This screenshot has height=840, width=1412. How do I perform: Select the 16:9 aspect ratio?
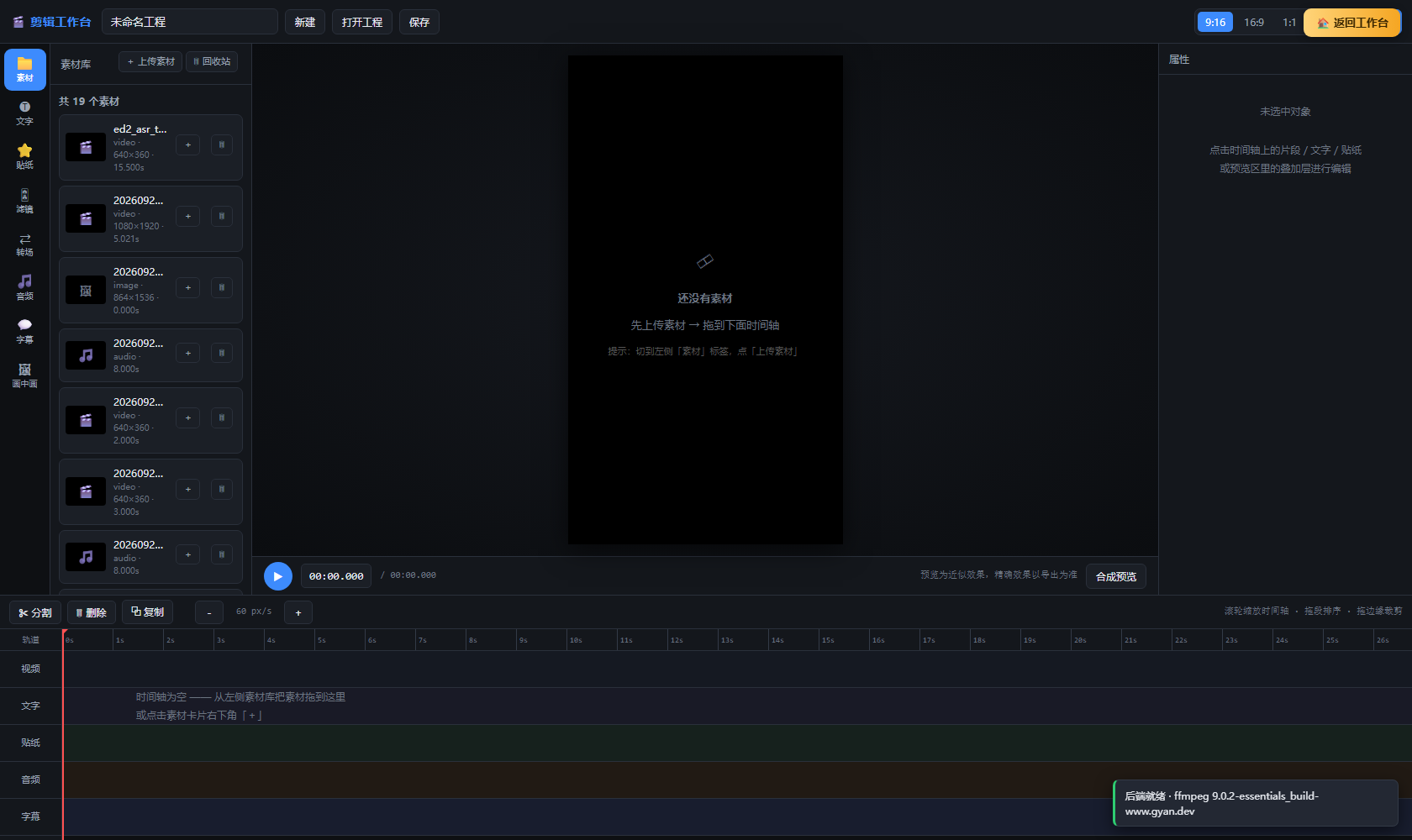[1254, 23]
